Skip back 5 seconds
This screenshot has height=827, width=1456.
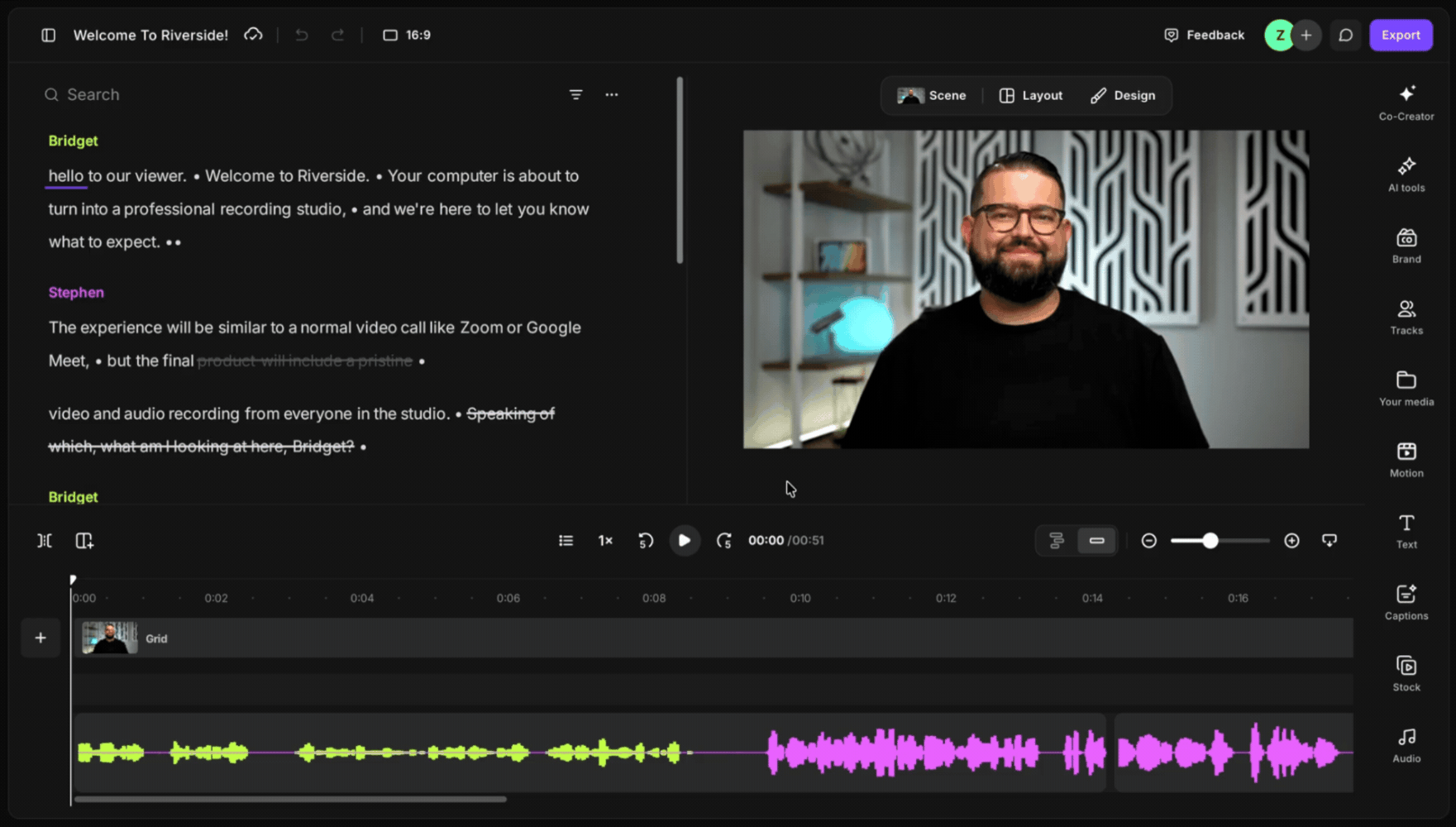pyautogui.click(x=646, y=541)
